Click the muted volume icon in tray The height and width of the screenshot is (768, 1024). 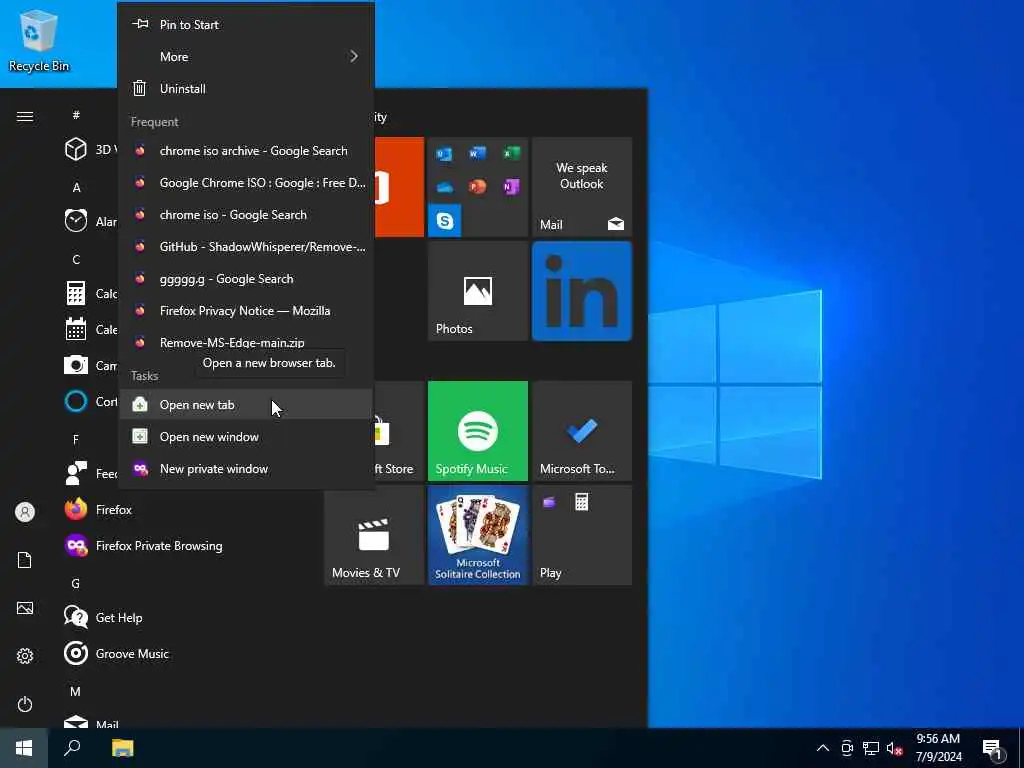tap(894, 748)
